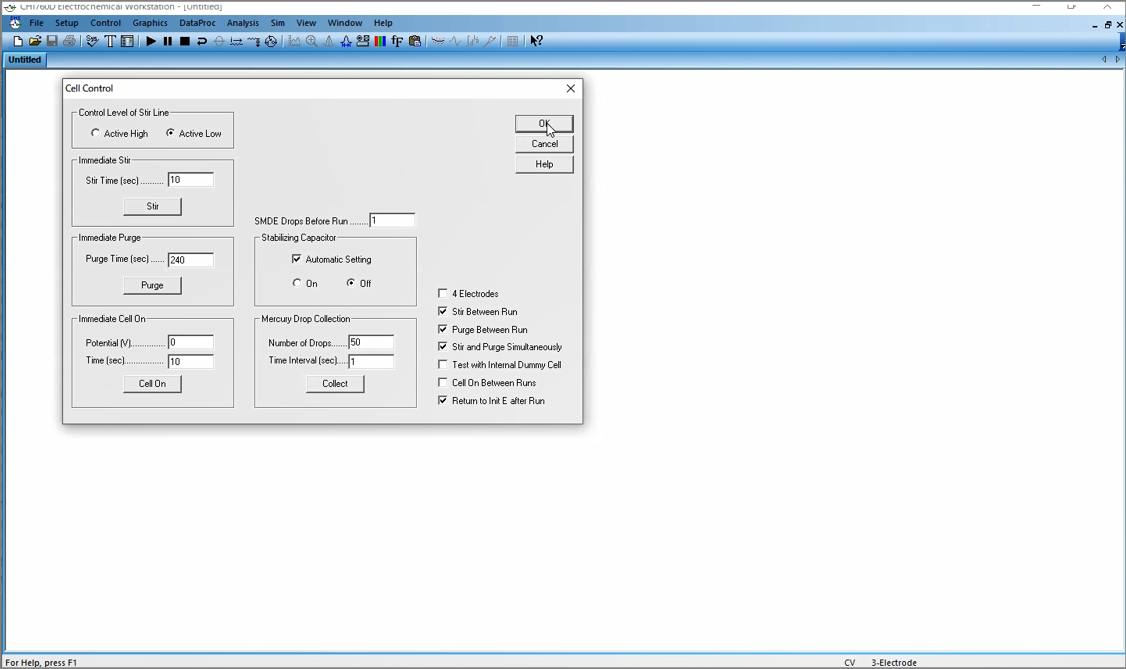Click the Pause experiment toolbar icon
This screenshot has width=1126, height=669.
click(x=168, y=41)
